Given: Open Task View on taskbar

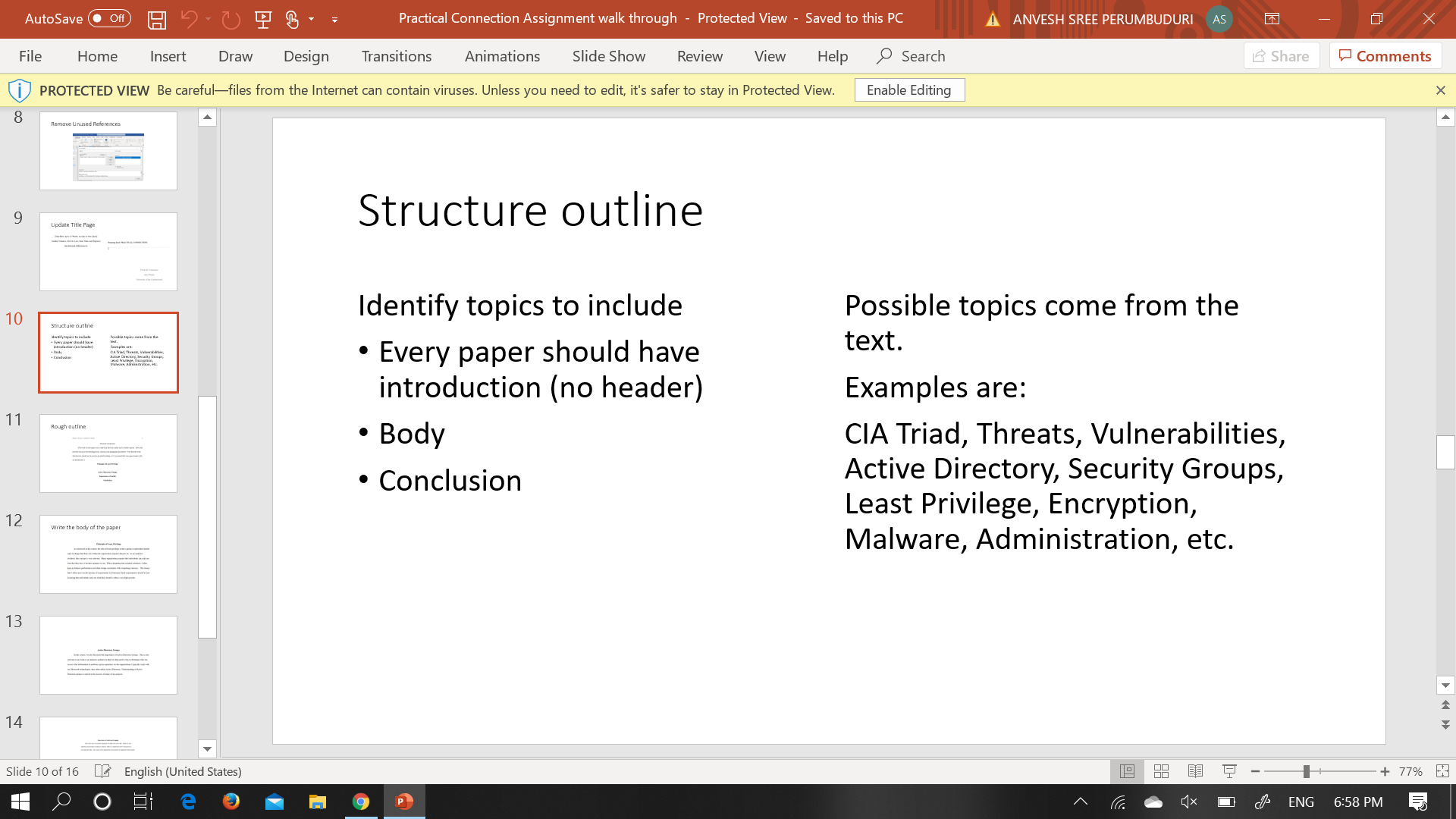Looking at the screenshot, I should point(143,802).
